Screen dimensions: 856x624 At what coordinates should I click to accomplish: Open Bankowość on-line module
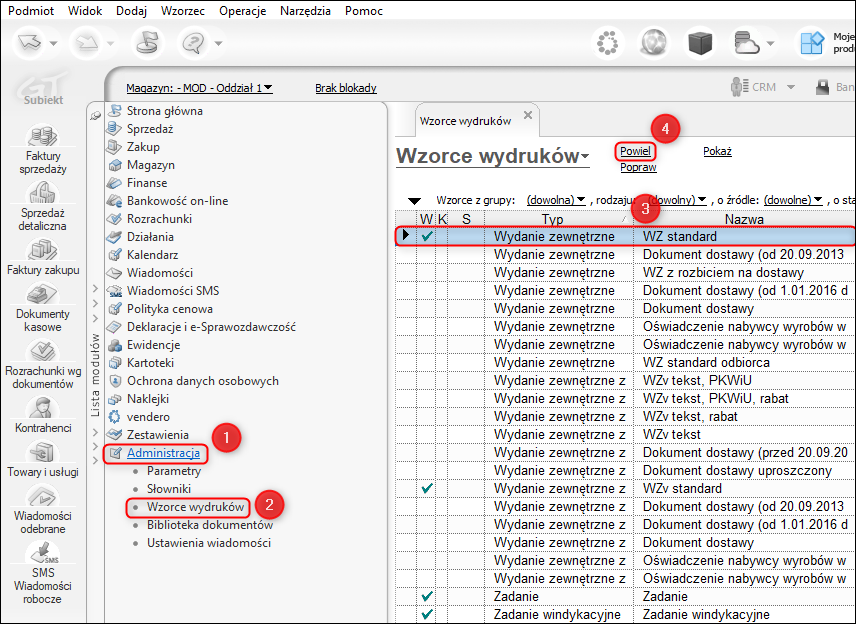pos(177,201)
